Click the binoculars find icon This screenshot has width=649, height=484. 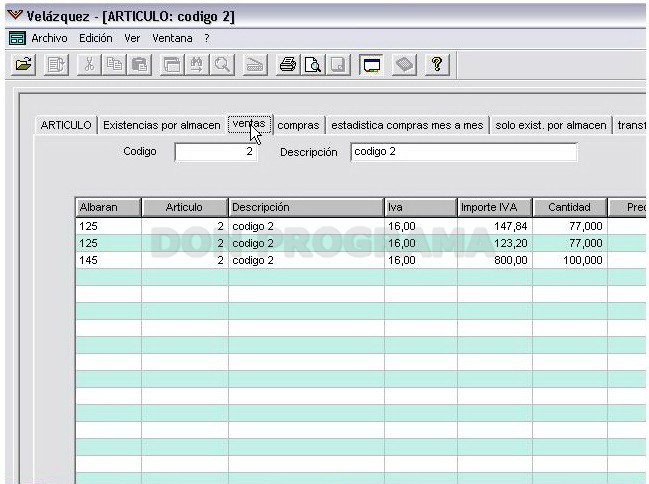(197, 65)
